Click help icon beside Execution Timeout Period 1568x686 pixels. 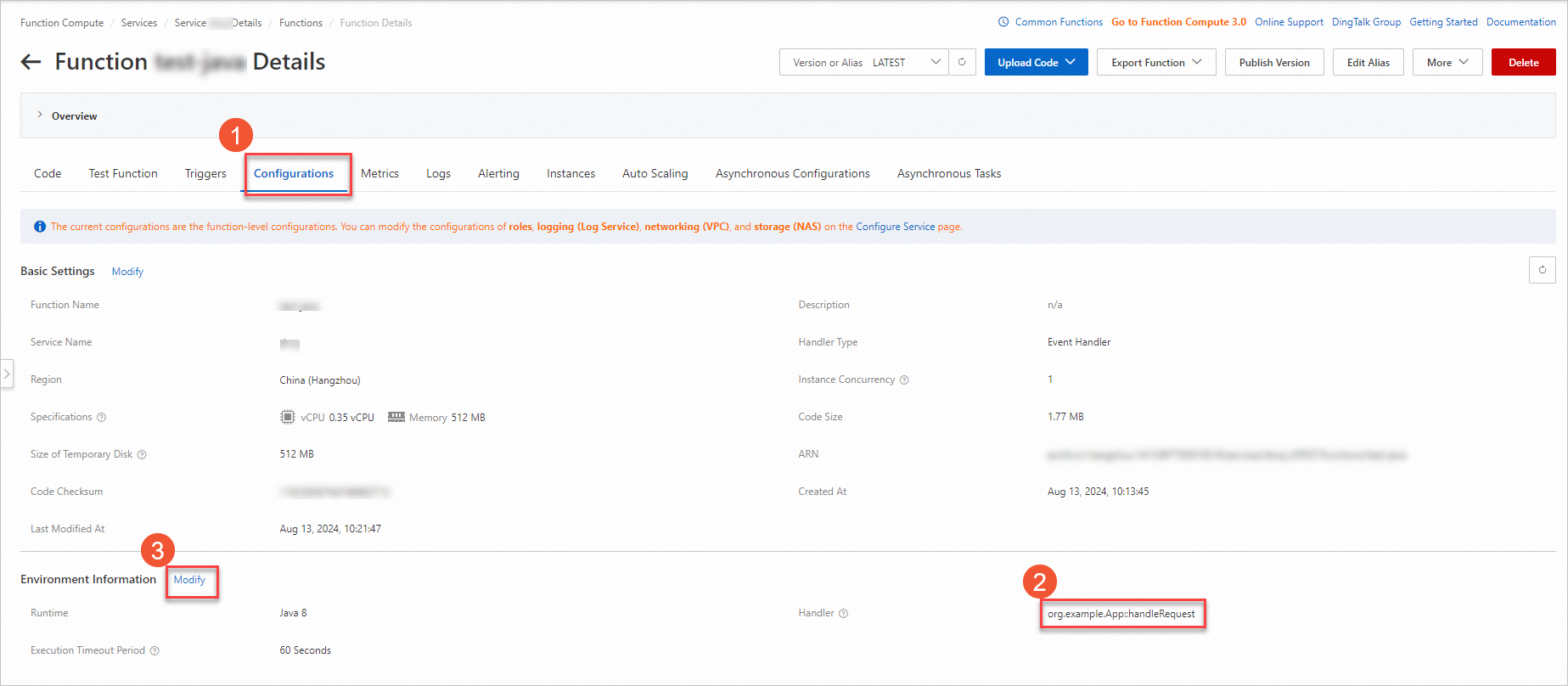pyautogui.click(x=155, y=650)
